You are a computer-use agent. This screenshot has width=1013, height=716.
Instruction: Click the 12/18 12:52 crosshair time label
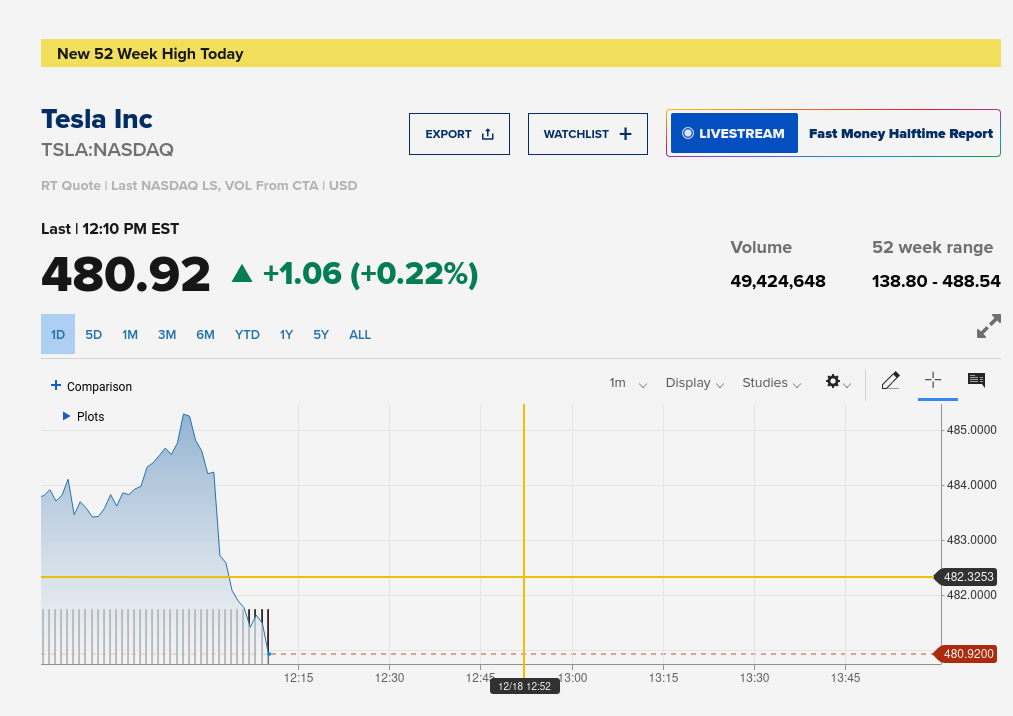coord(525,686)
